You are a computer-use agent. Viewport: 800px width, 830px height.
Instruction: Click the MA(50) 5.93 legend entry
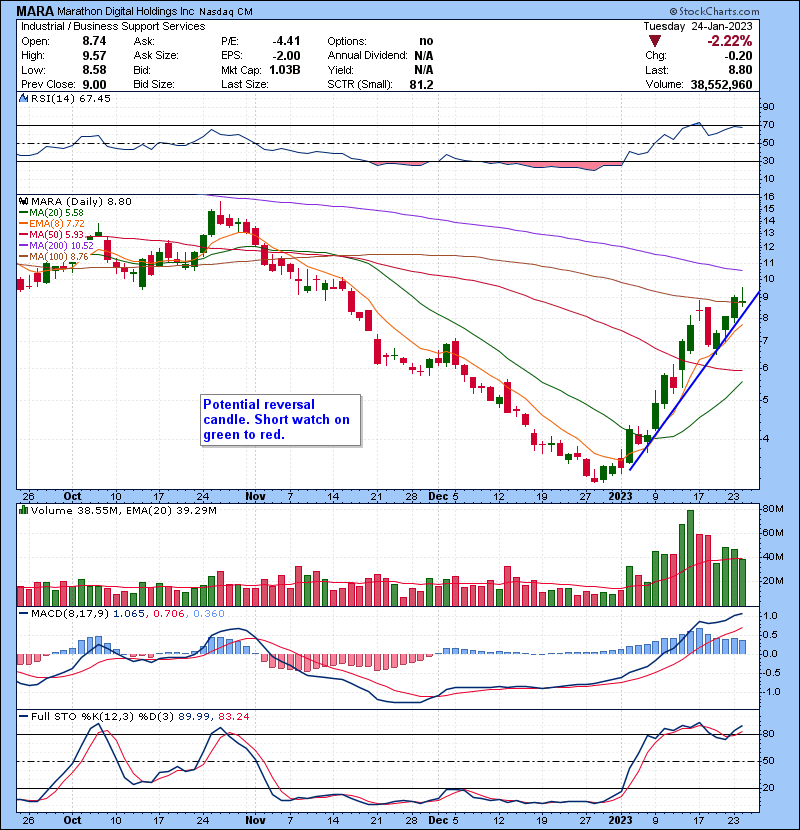51,234
